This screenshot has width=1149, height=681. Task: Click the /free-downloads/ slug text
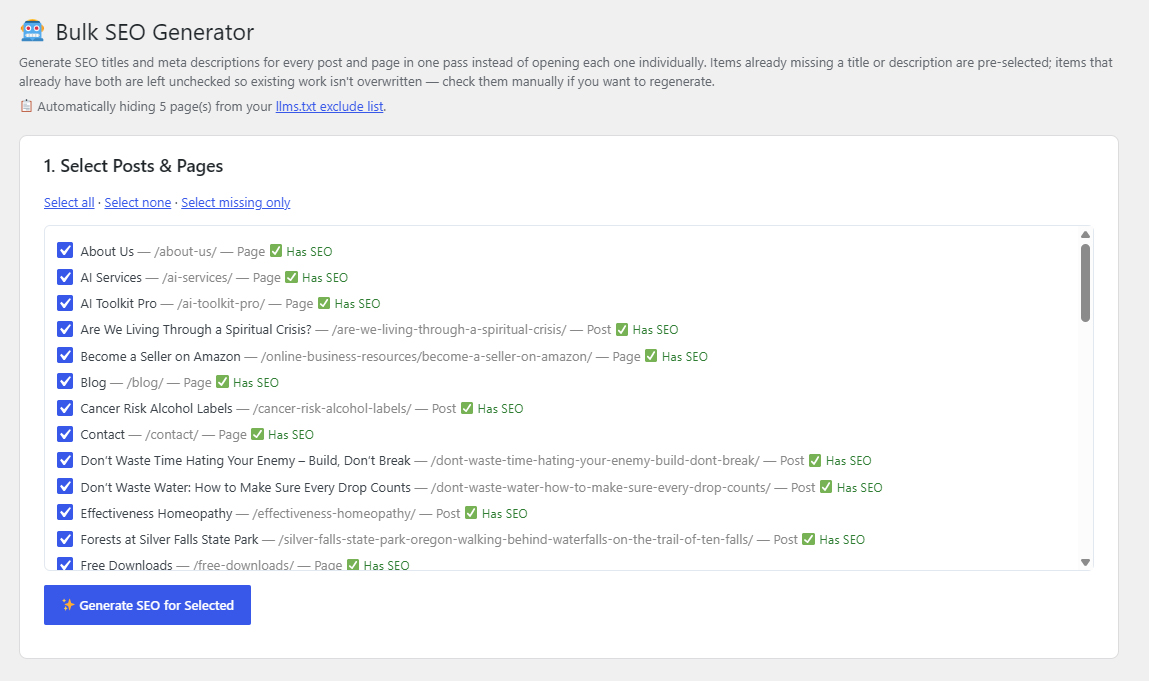(243, 564)
